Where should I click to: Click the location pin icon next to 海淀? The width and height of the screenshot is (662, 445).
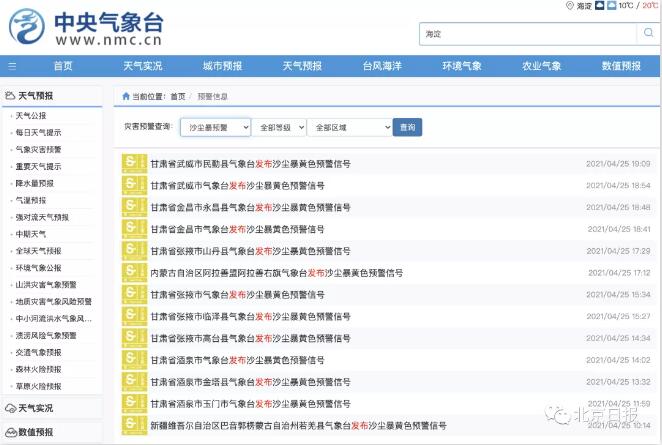tap(568, 6)
